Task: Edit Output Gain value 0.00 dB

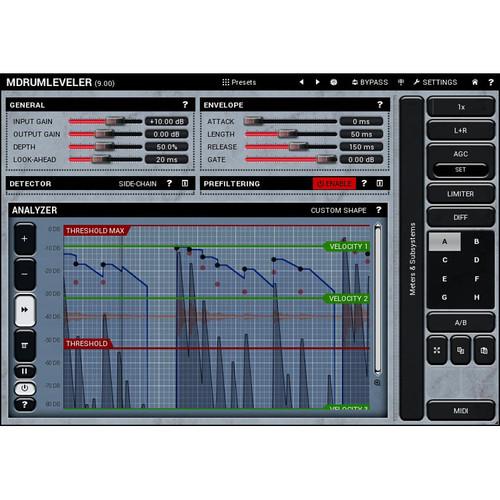Action: (167, 134)
